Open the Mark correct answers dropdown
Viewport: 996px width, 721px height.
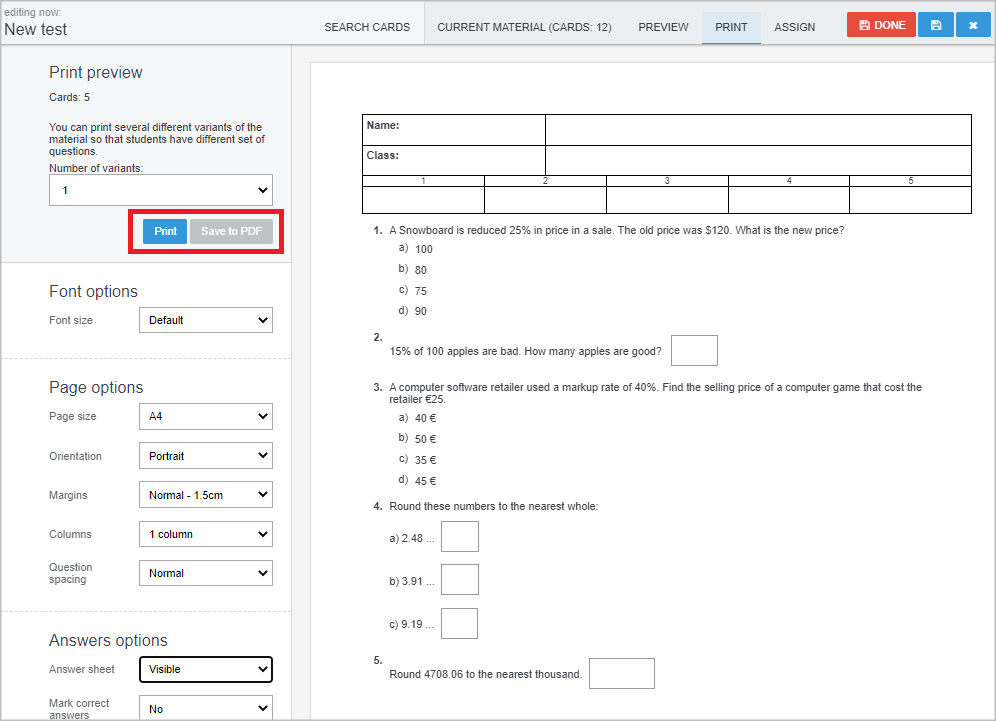[x=206, y=708]
